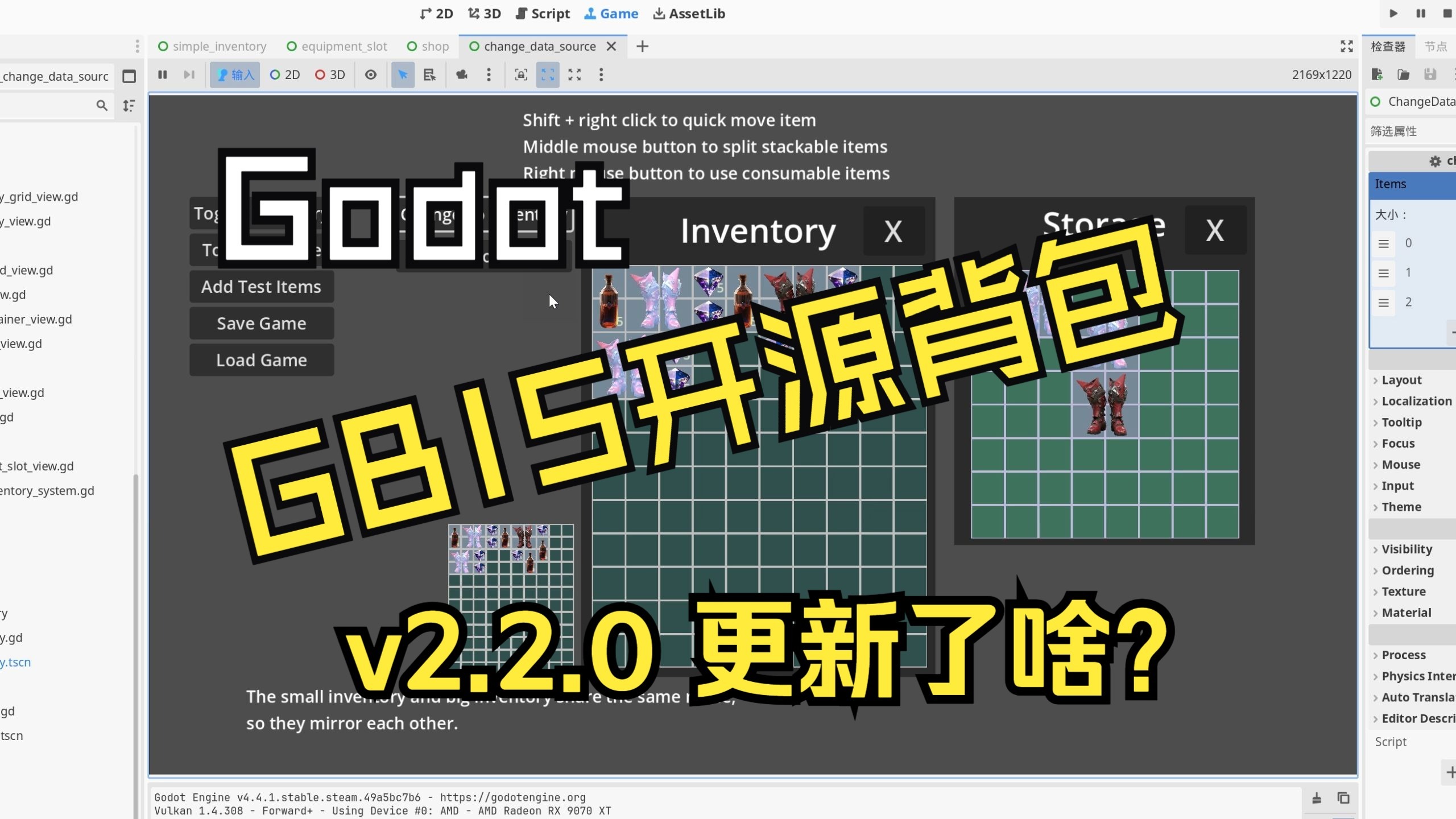Collapse the Items array header

[x=1413, y=184]
